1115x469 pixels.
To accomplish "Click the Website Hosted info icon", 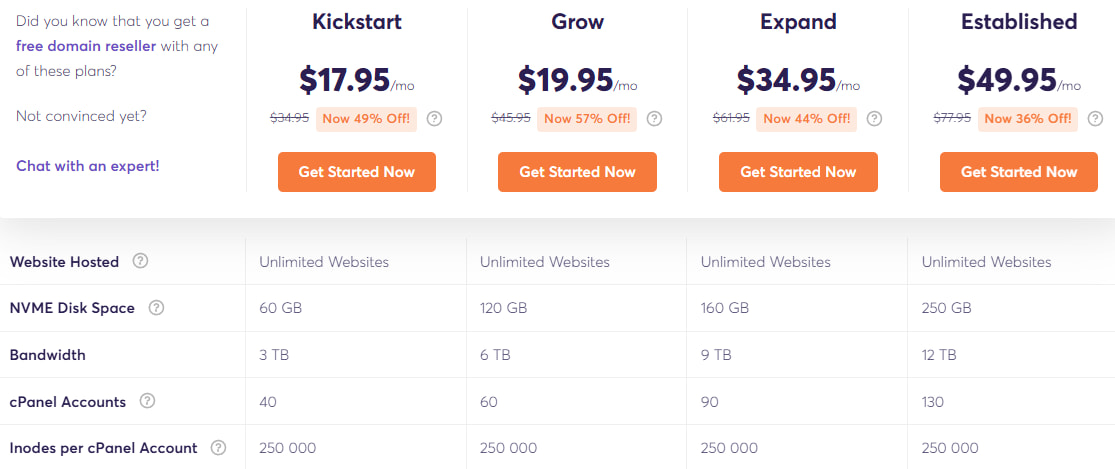I will [x=141, y=261].
